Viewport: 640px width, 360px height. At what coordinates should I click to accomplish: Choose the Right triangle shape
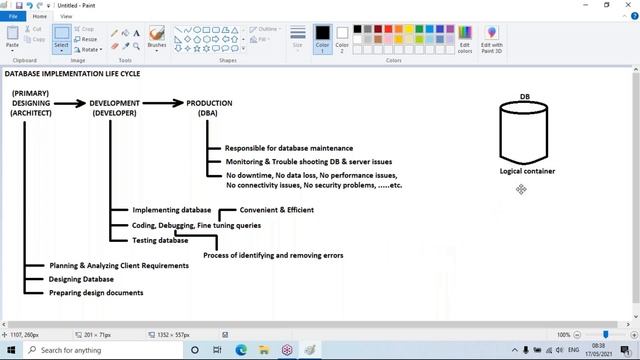coord(178,40)
